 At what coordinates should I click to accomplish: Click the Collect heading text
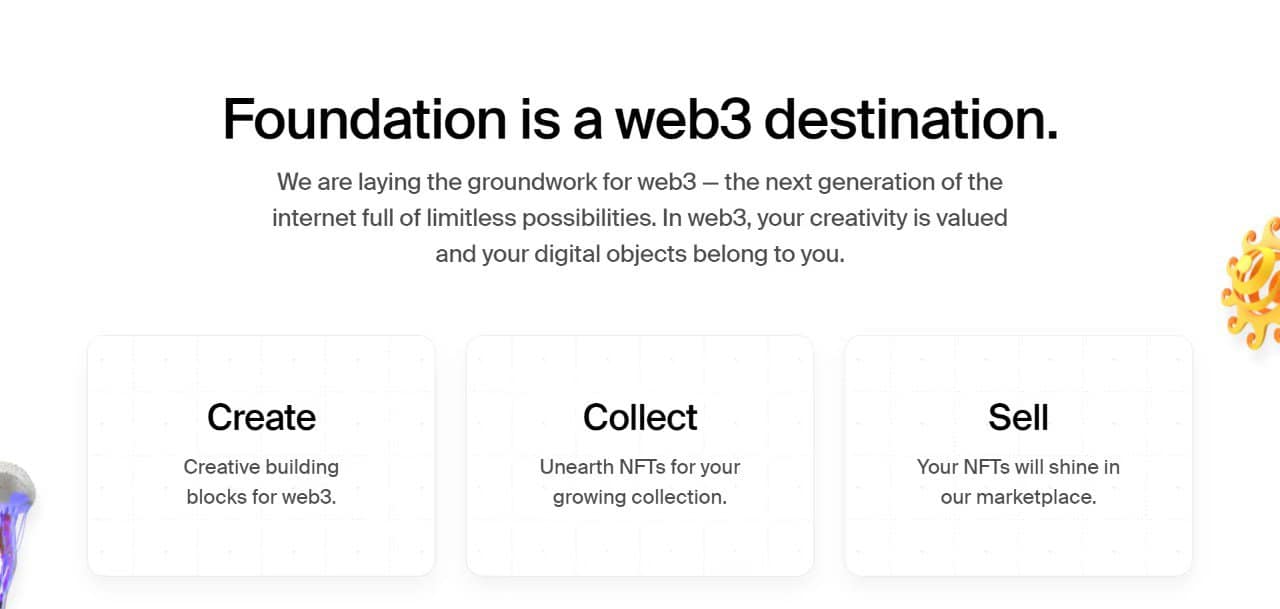(x=640, y=417)
